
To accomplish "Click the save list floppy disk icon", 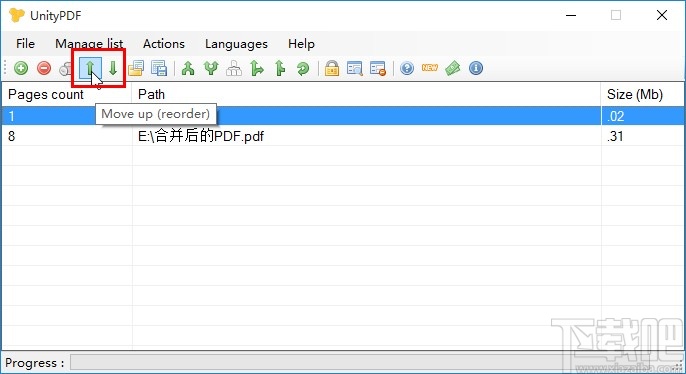I will 159,68.
